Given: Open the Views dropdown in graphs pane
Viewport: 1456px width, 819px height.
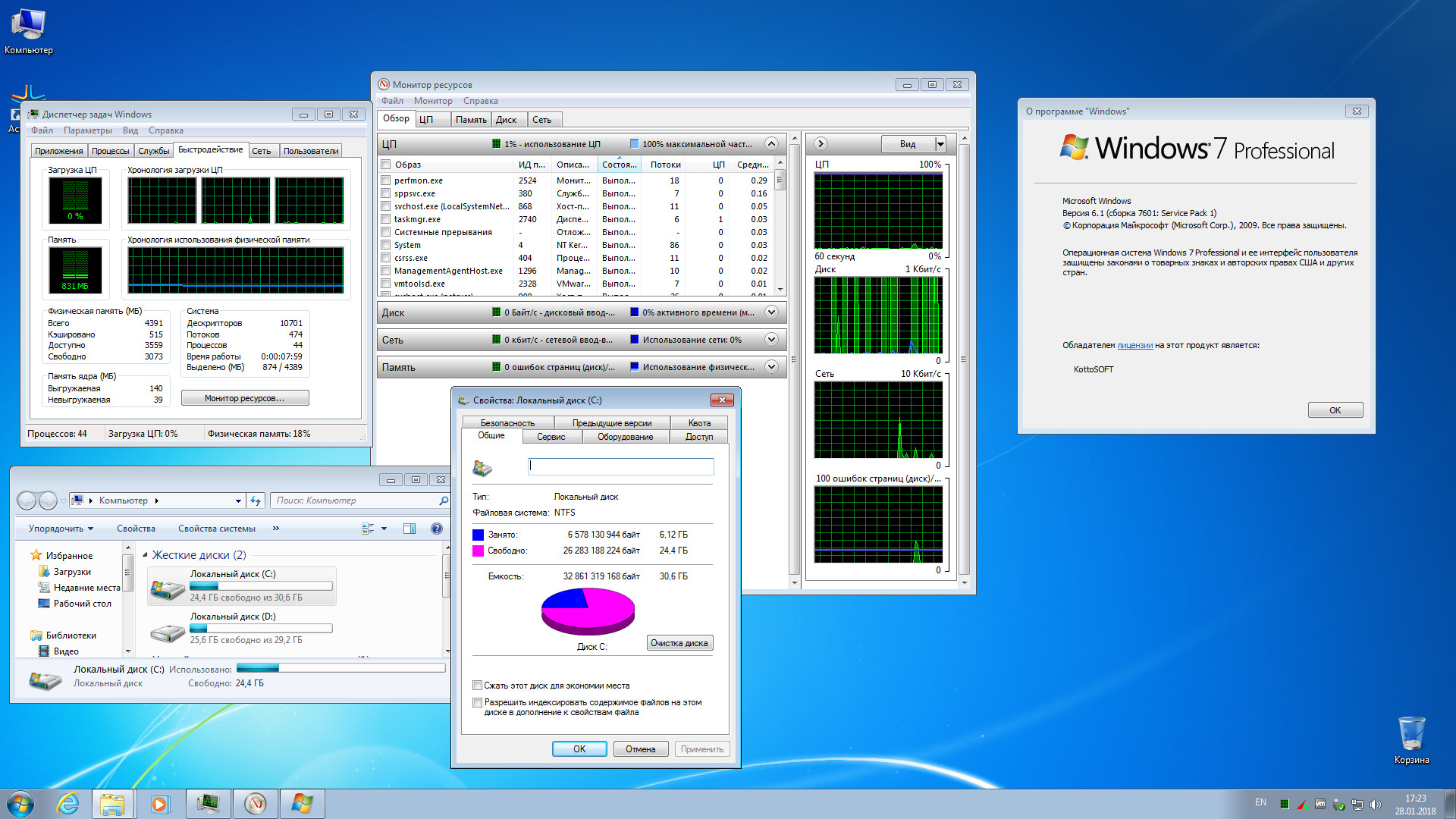Looking at the screenshot, I should click(x=940, y=144).
